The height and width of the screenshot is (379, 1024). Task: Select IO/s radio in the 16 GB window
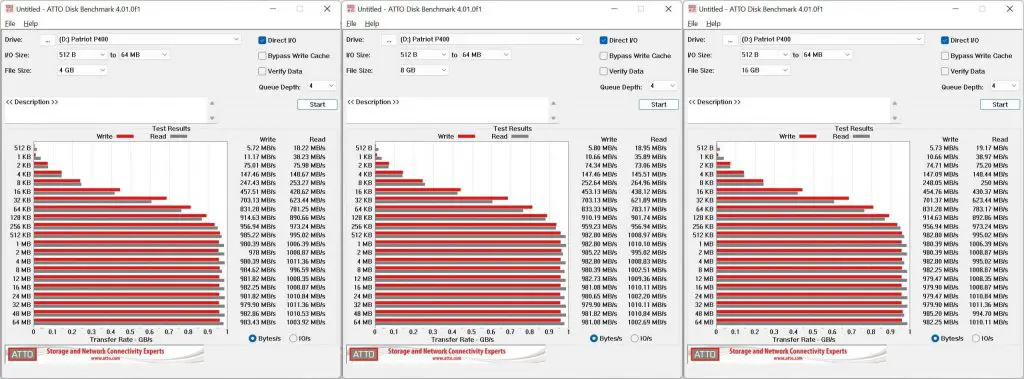[975, 338]
